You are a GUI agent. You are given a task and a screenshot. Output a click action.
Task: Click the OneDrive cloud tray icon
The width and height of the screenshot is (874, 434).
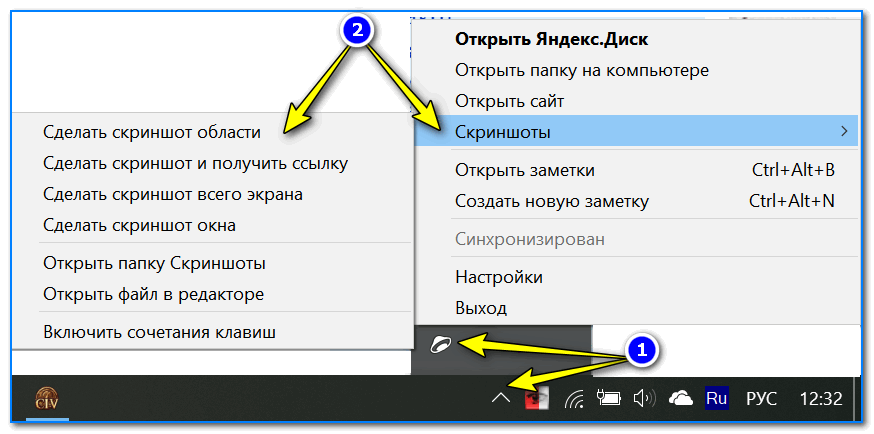pyautogui.click(x=681, y=400)
